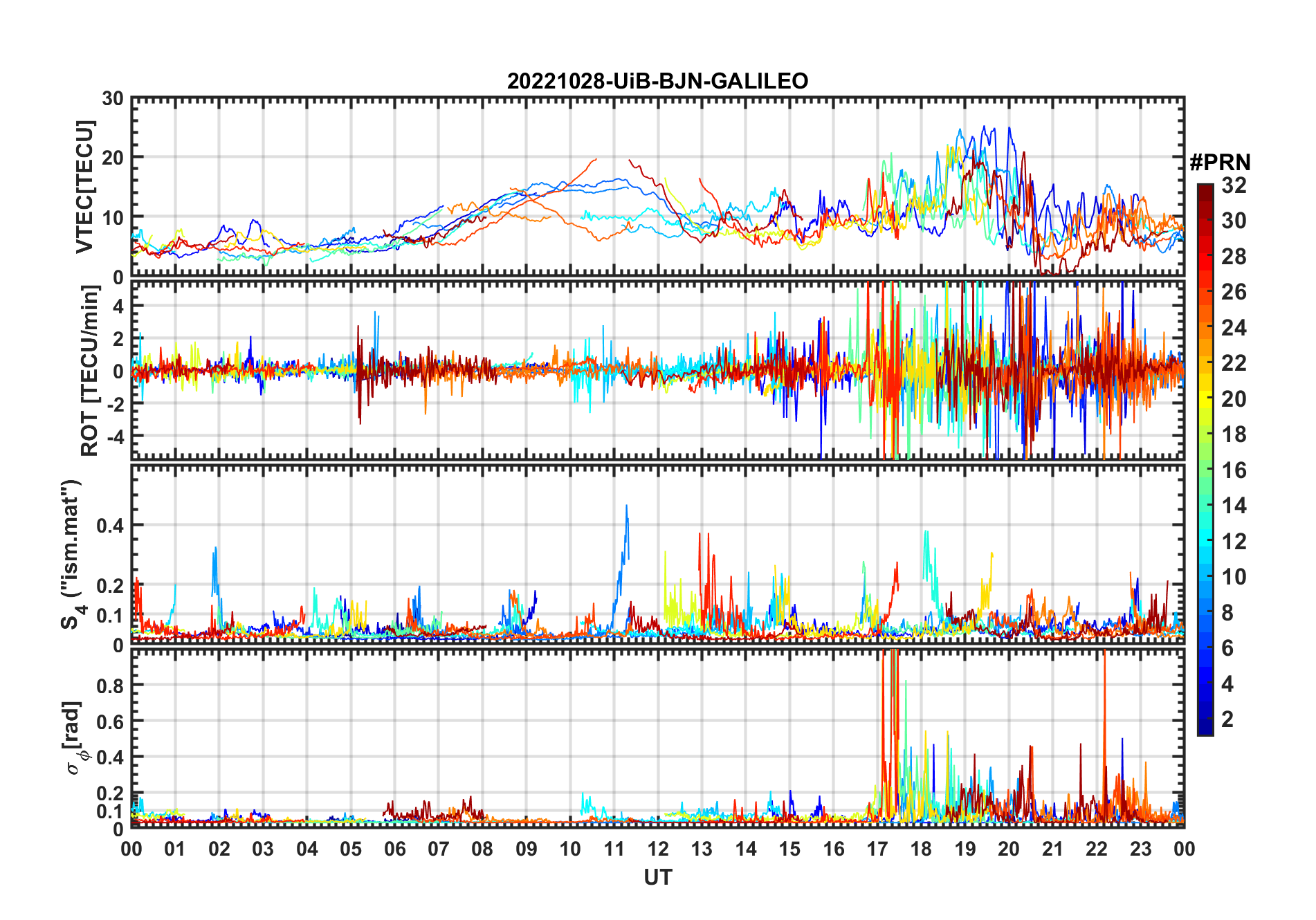Click UT hour tick label 13

point(702,849)
